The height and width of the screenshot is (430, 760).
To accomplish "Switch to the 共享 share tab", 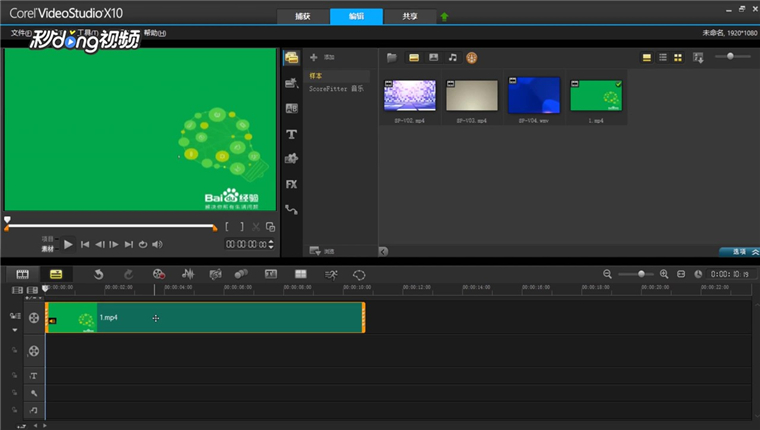I will [x=410, y=16].
